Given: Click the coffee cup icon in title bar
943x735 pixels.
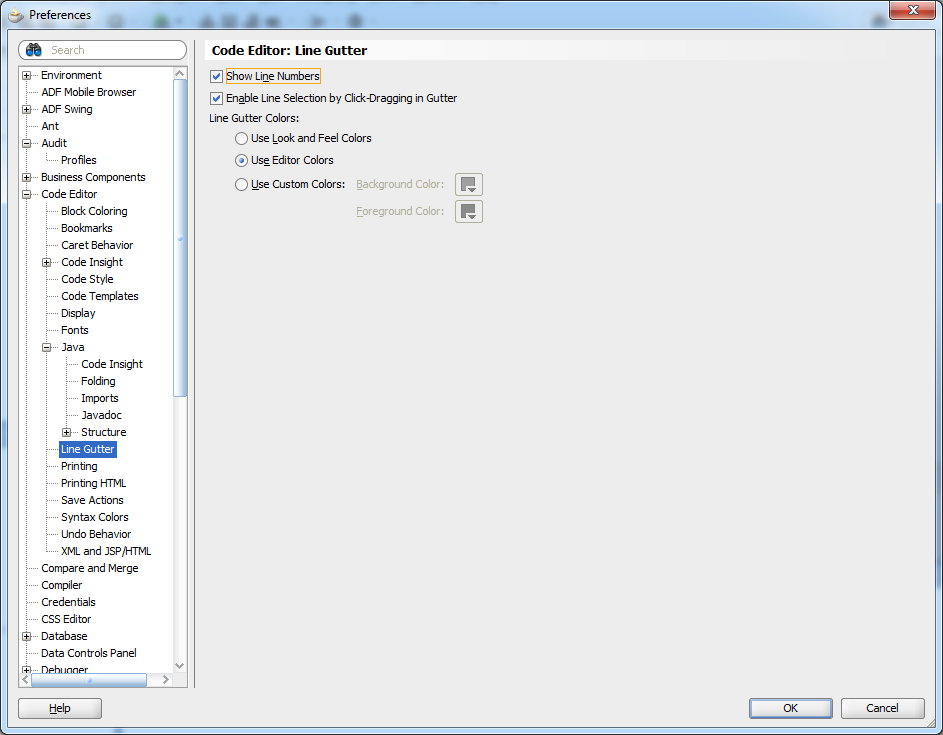Looking at the screenshot, I should [x=14, y=15].
